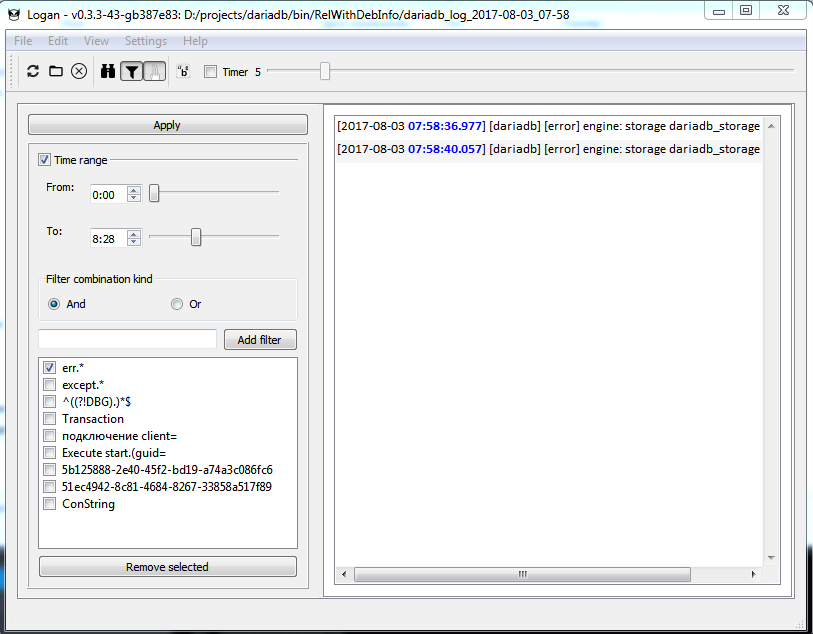Screen dimensions: 813x634
Task: Decrement the To time spinner
Action: [x=134, y=242]
